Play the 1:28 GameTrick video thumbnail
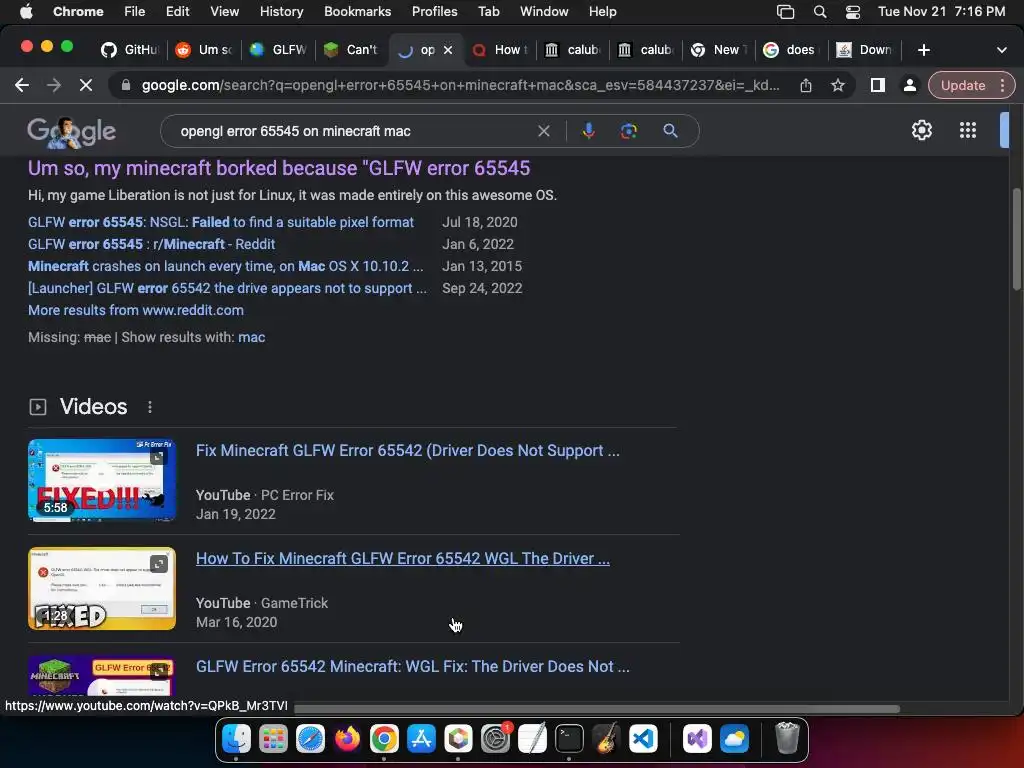The height and width of the screenshot is (768, 1024). click(x=102, y=588)
